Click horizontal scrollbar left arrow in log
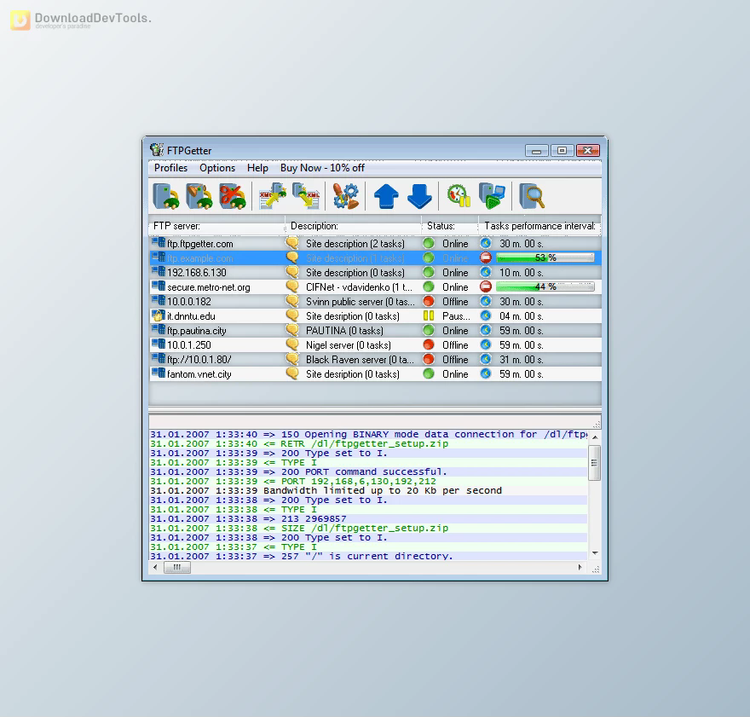This screenshot has height=717, width=750. [x=155, y=567]
